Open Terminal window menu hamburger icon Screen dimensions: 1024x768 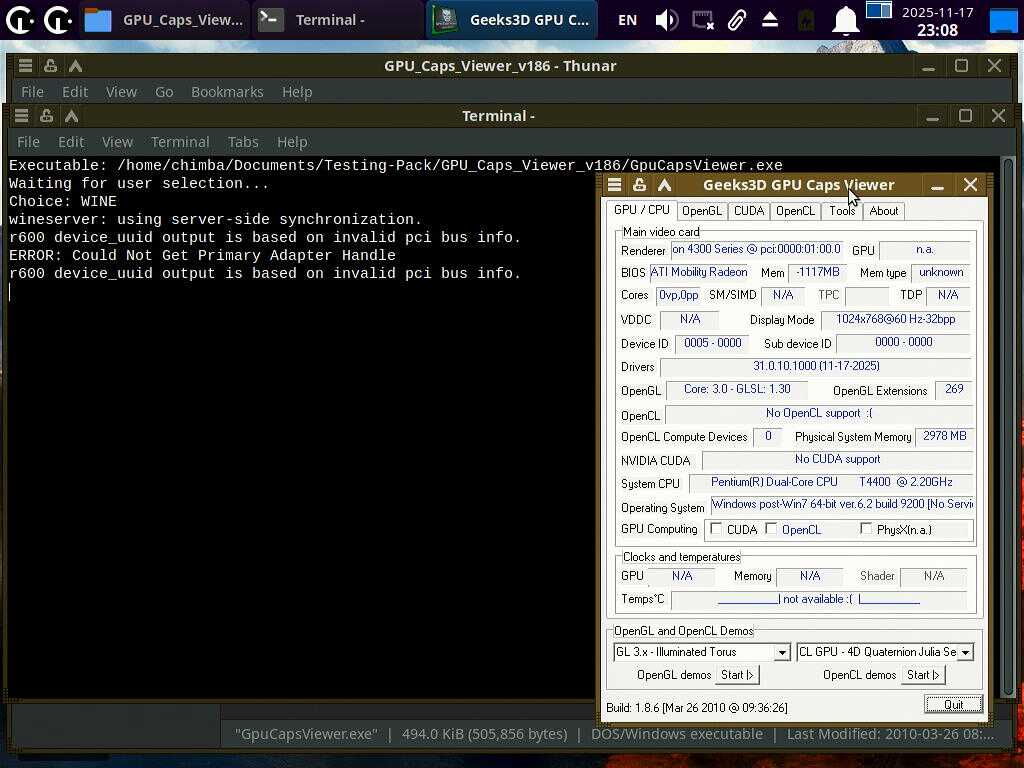[22, 116]
